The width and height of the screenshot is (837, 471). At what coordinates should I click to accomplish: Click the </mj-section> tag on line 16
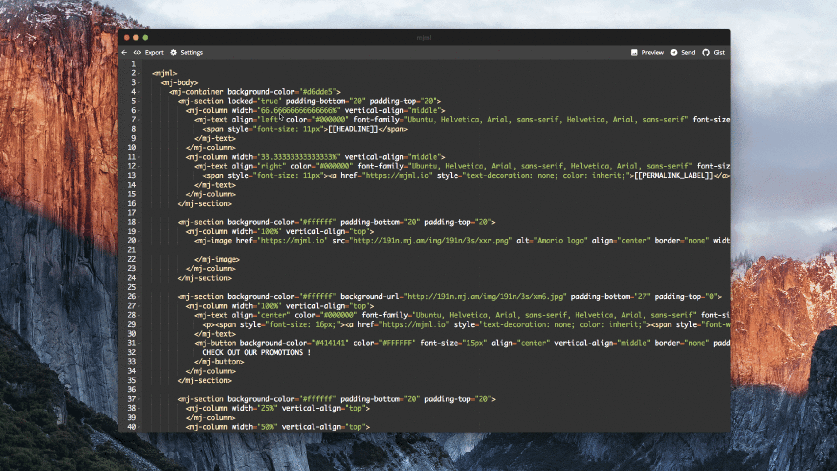pos(204,203)
